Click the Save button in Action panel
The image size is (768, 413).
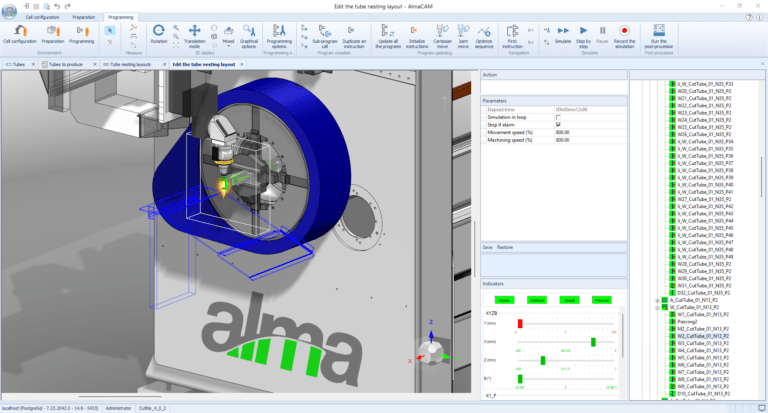click(487, 246)
